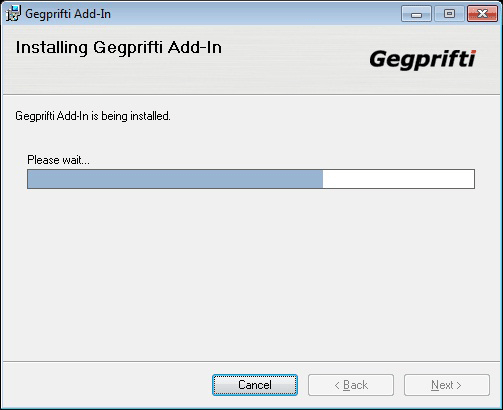The height and width of the screenshot is (410, 503).
Task: Click the "is being installed" status text
Action: pos(131,116)
